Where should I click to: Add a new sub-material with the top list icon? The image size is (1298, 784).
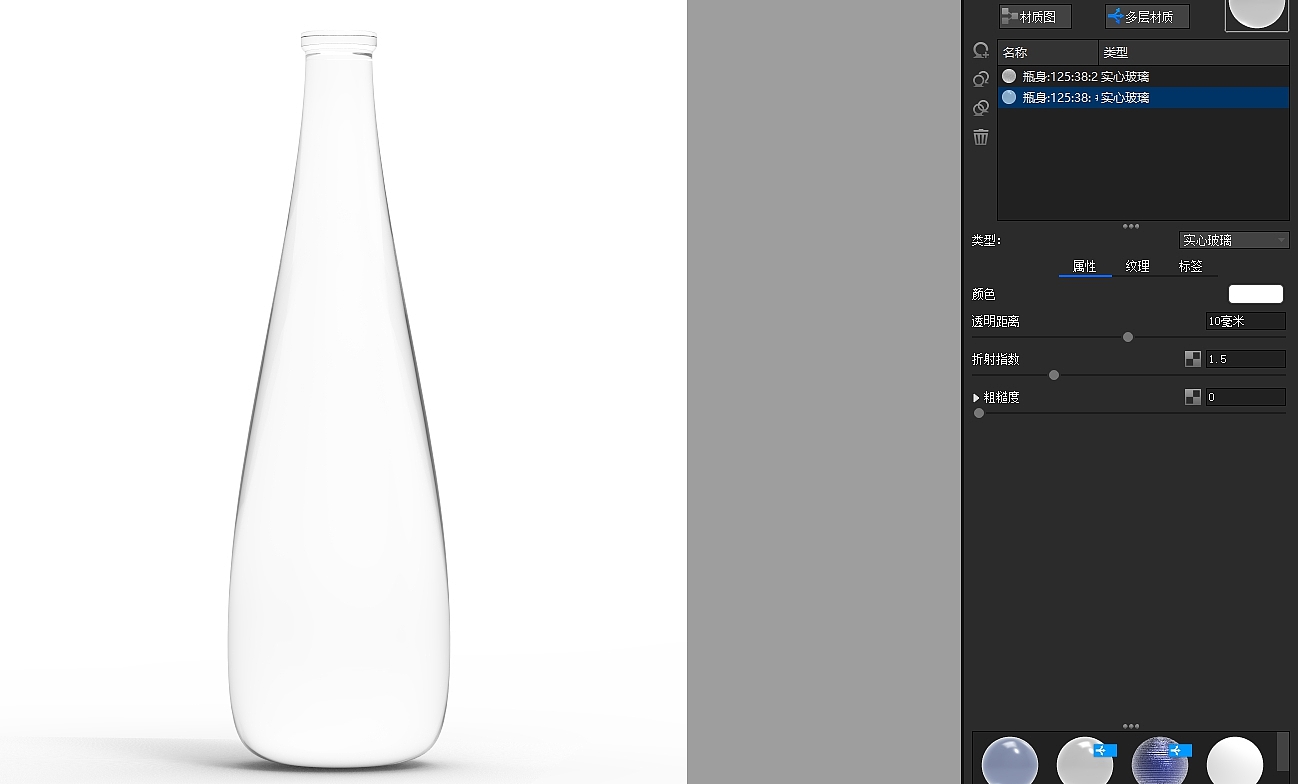[x=981, y=51]
